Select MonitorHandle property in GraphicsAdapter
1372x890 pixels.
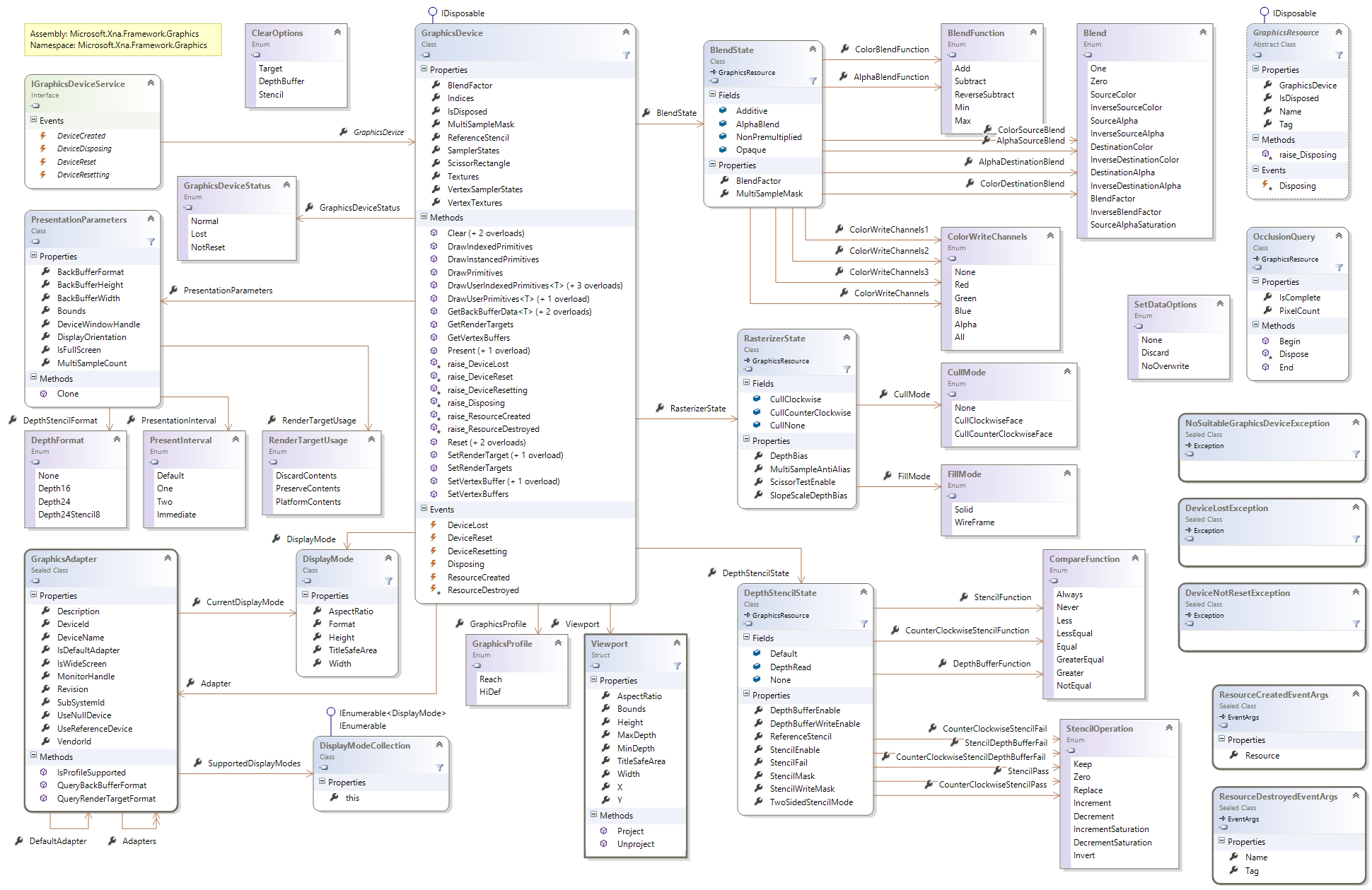[x=86, y=677]
